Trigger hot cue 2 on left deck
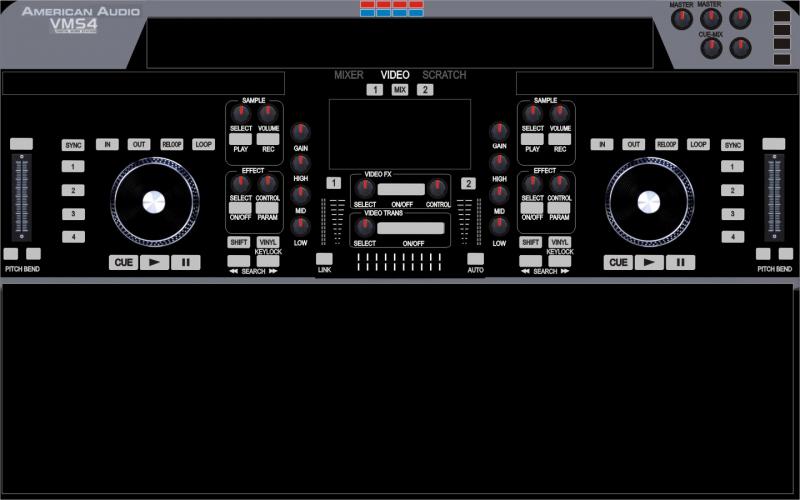Screen dimensions: 800x500 coord(73,190)
